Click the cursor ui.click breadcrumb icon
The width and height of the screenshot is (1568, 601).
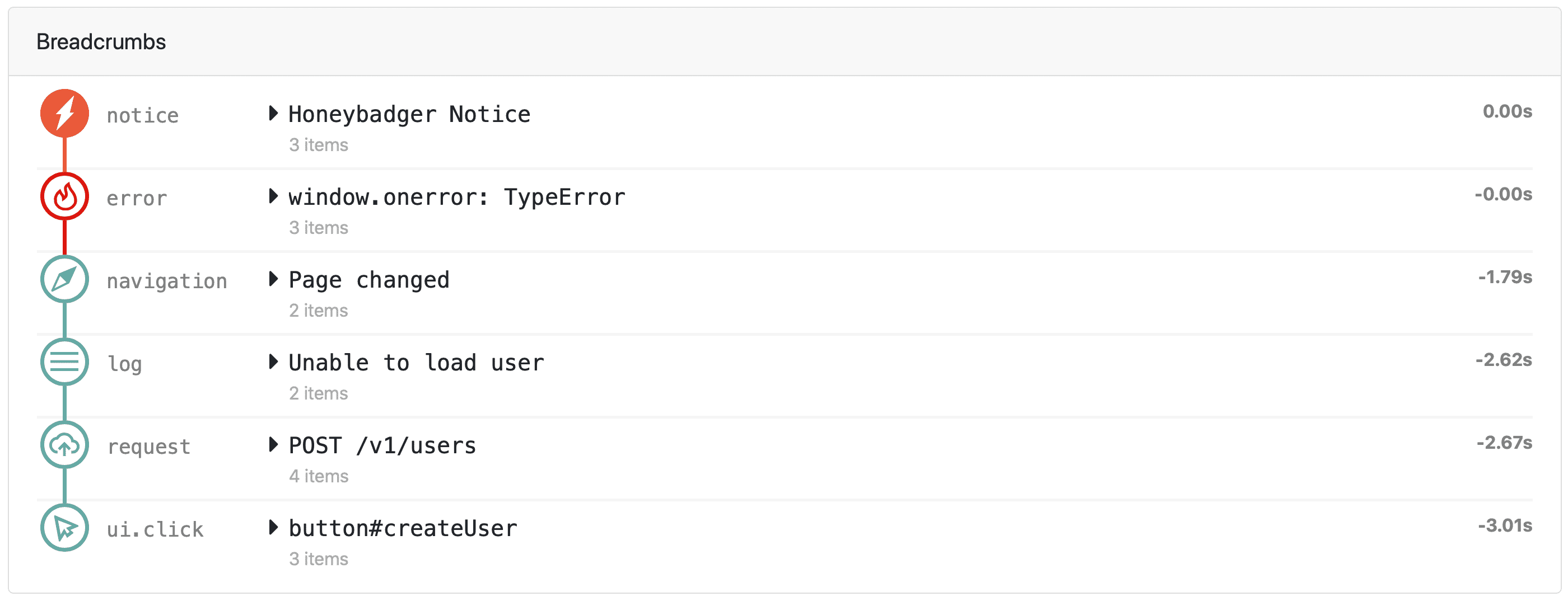point(64,527)
